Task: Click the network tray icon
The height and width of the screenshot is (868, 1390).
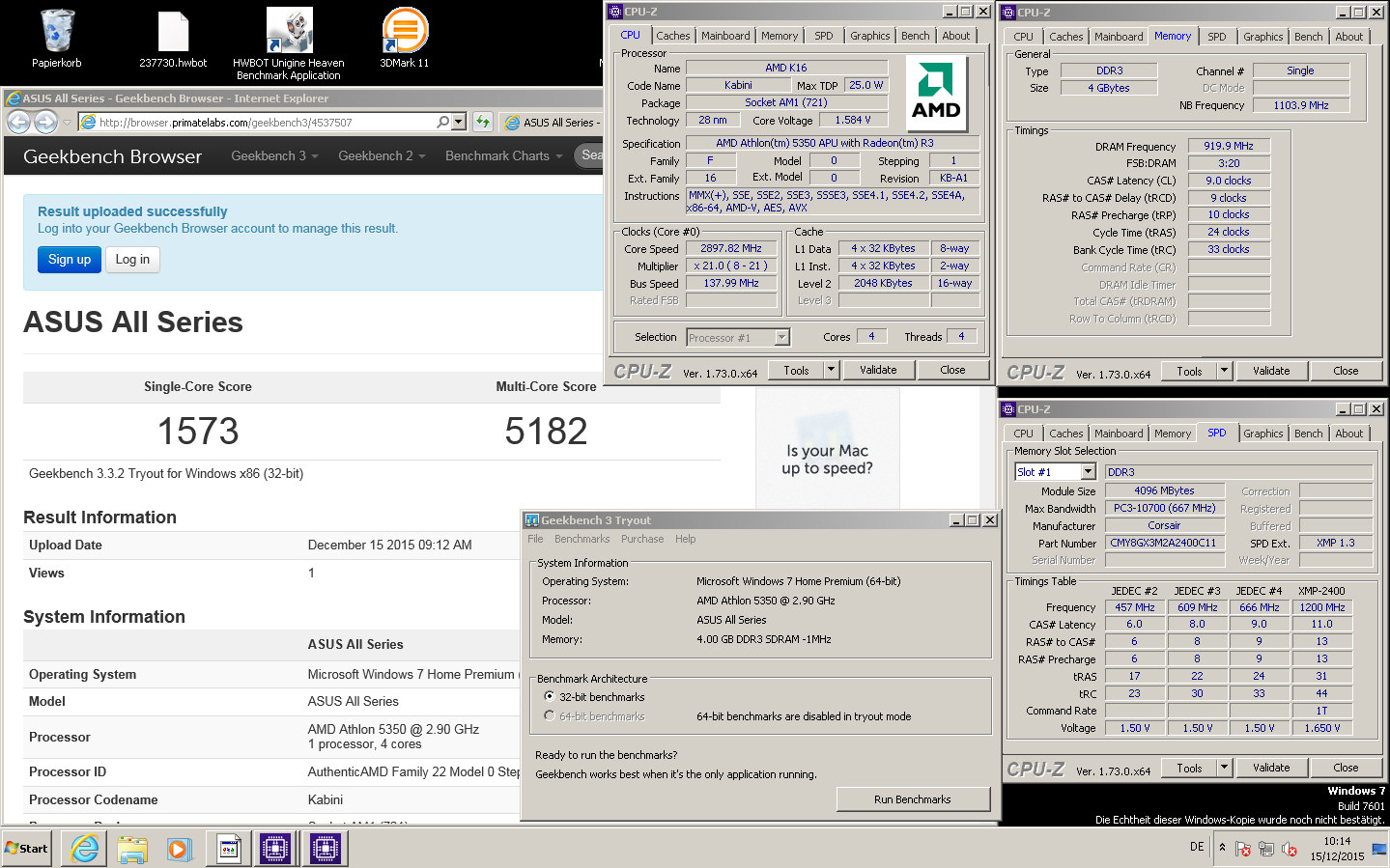Action: click(1265, 849)
